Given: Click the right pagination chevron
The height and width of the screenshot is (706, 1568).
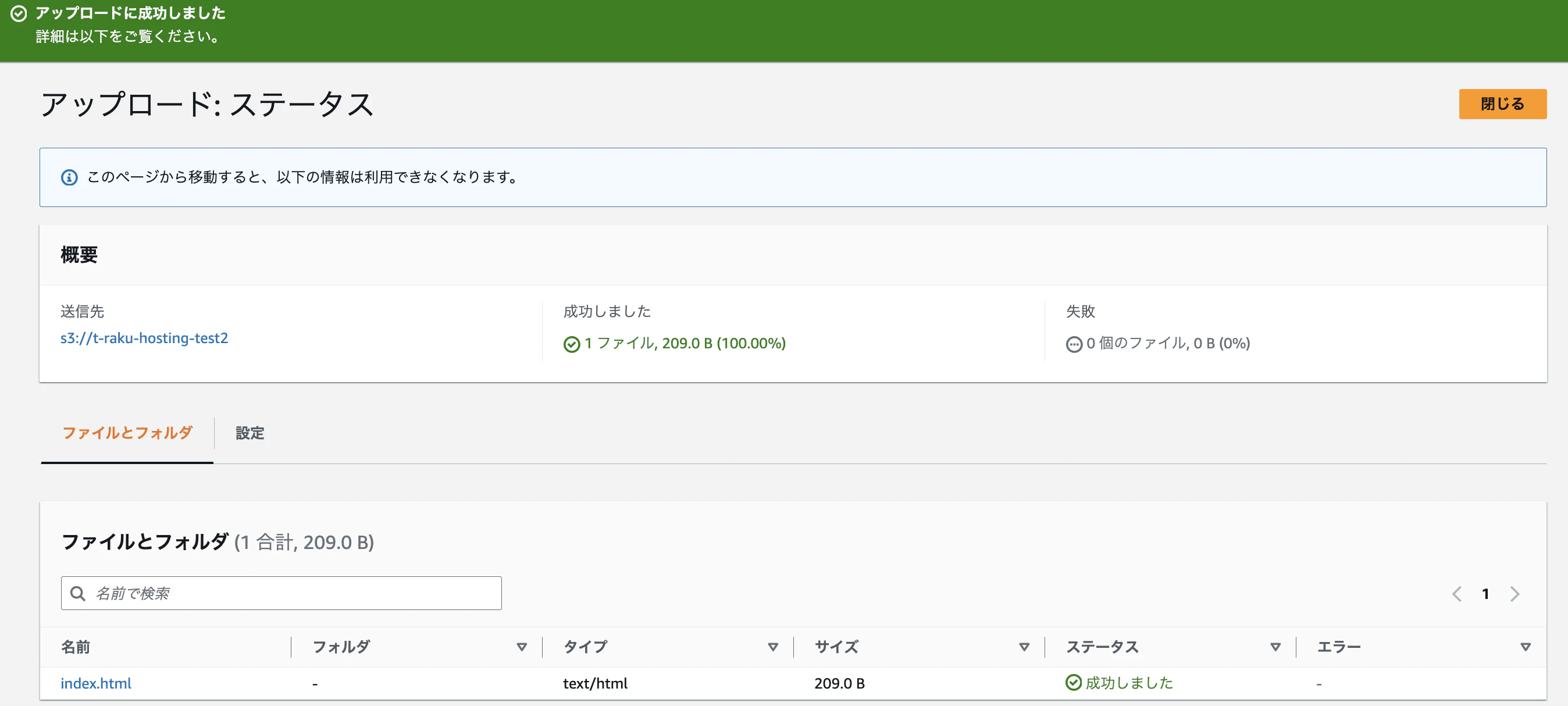Looking at the screenshot, I should pos(1515,594).
